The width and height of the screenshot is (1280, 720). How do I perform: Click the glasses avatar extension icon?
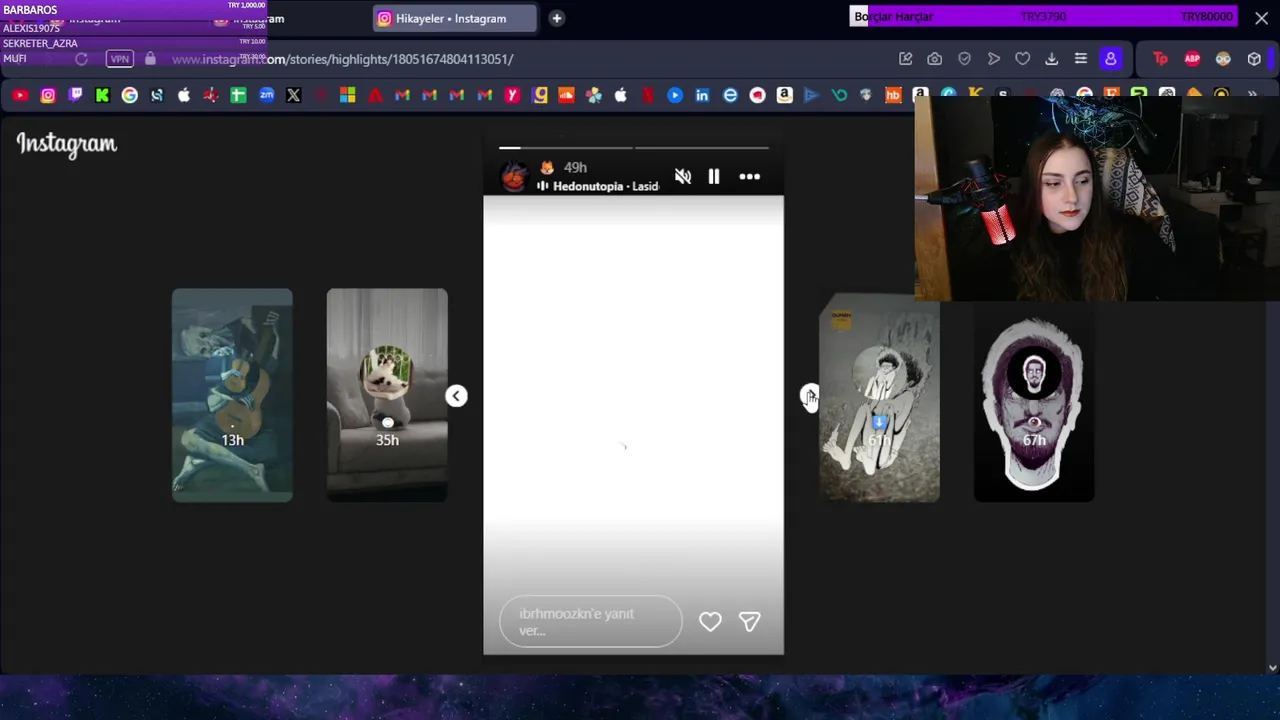click(x=1223, y=59)
